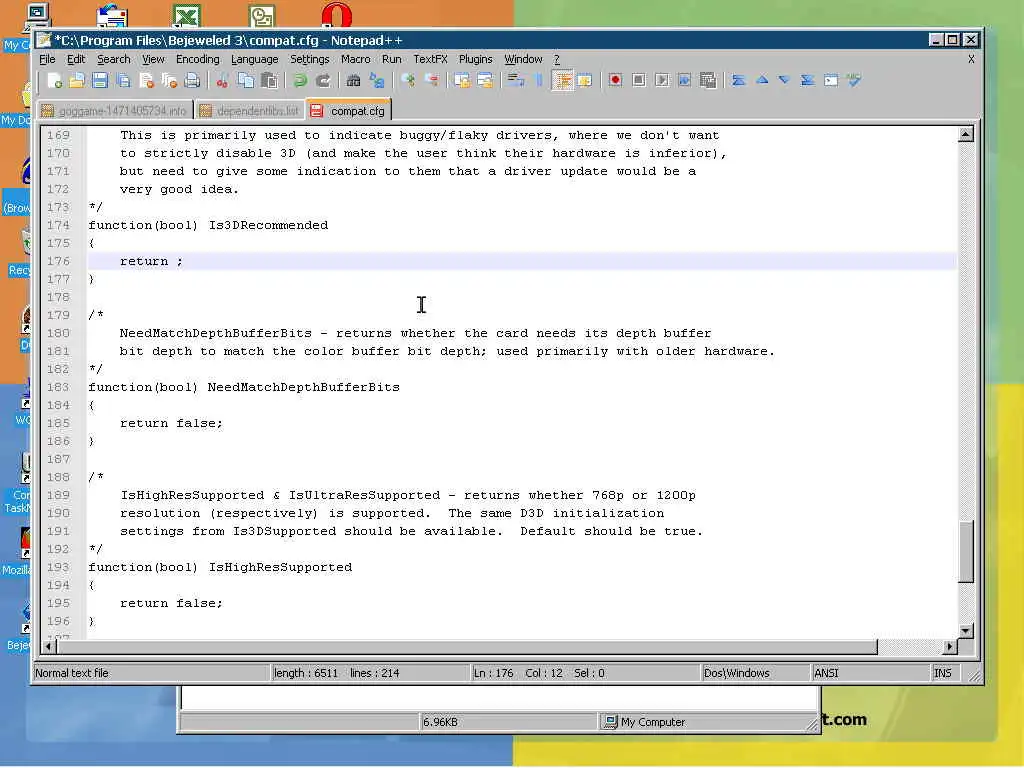Play back the recorded macro
The height and width of the screenshot is (768, 1024).
click(x=662, y=80)
